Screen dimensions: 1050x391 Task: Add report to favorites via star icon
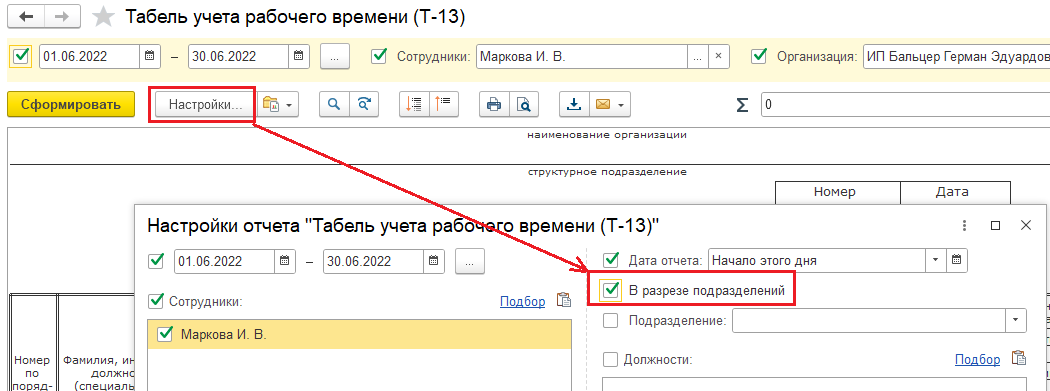pyautogui.click(x=103, y=17)
